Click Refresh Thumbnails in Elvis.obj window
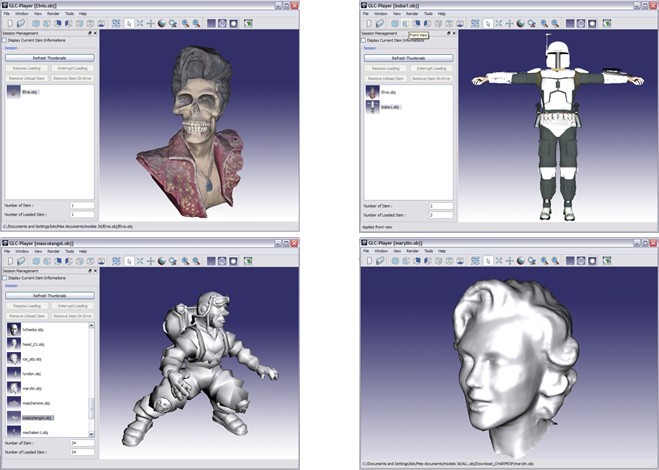 click(50, 58)
